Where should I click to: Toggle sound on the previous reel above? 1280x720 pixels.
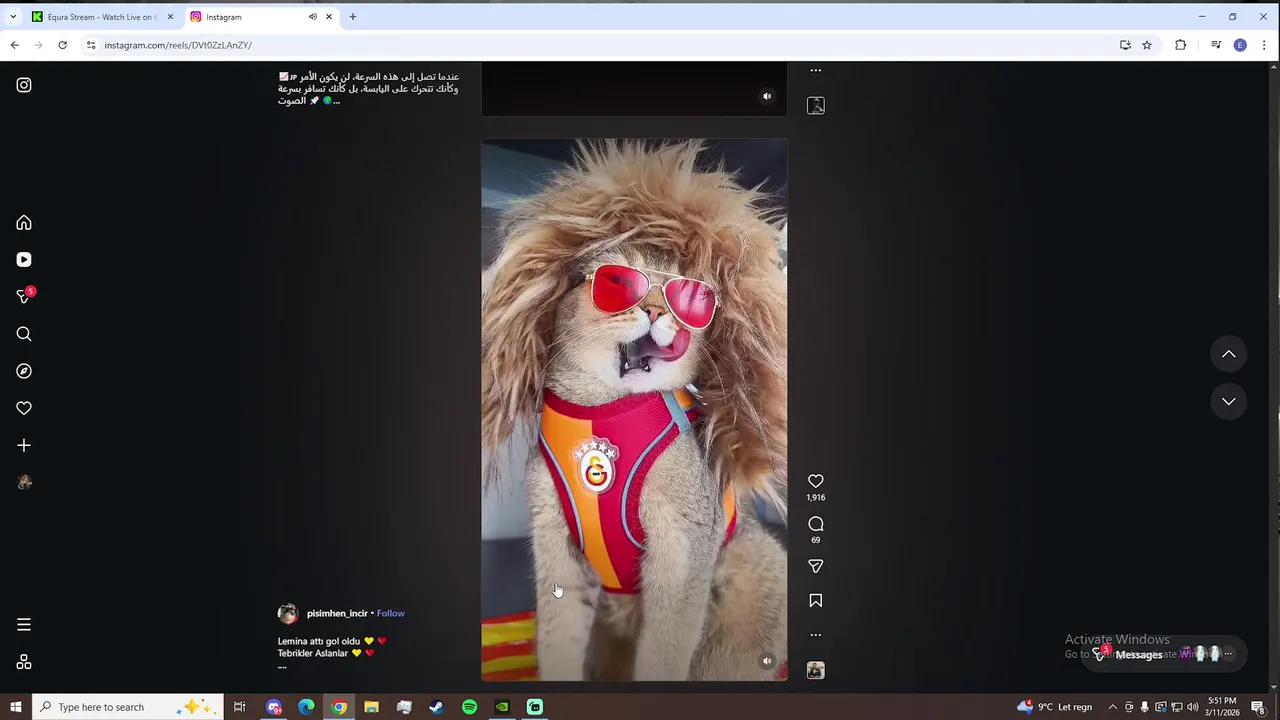click(767, 97)
